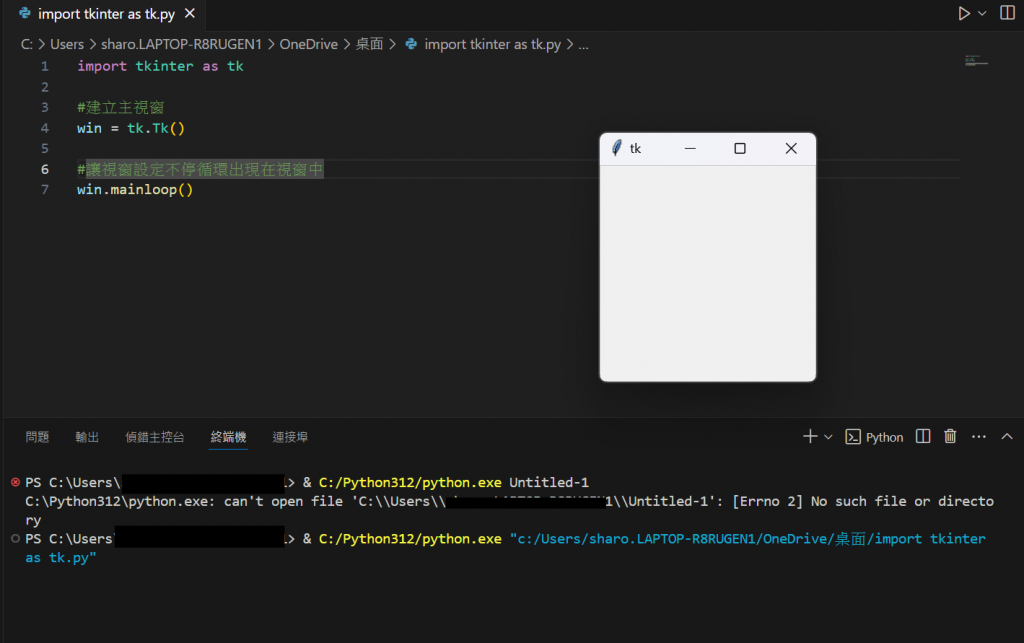Click the 桌面 breadcrumb segment

click(369, 44)
